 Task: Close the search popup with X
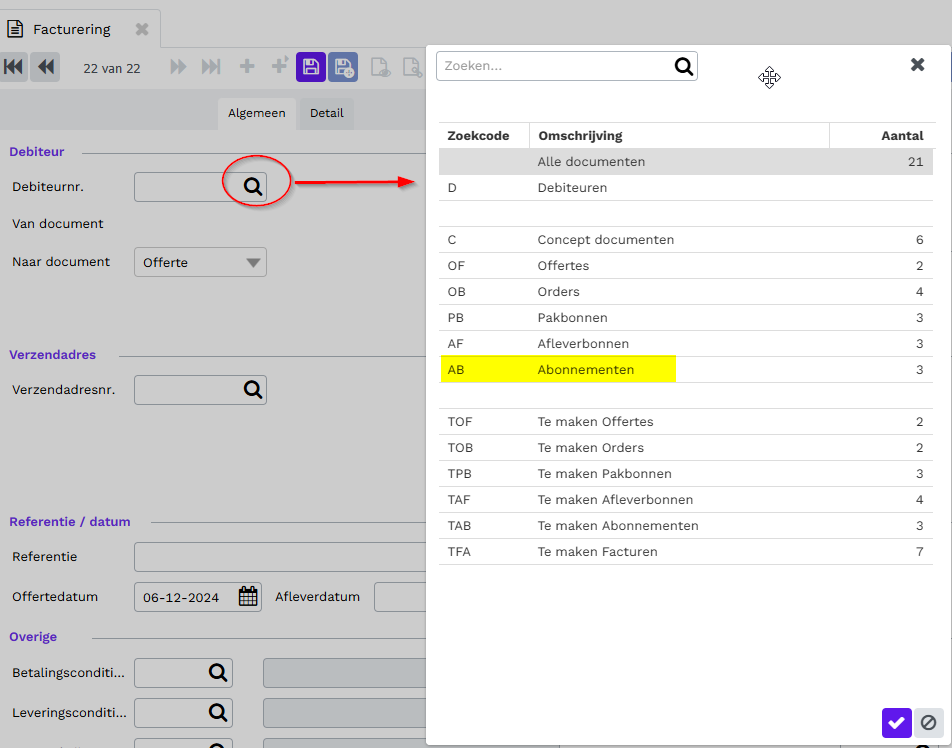(x=917, y=64)
